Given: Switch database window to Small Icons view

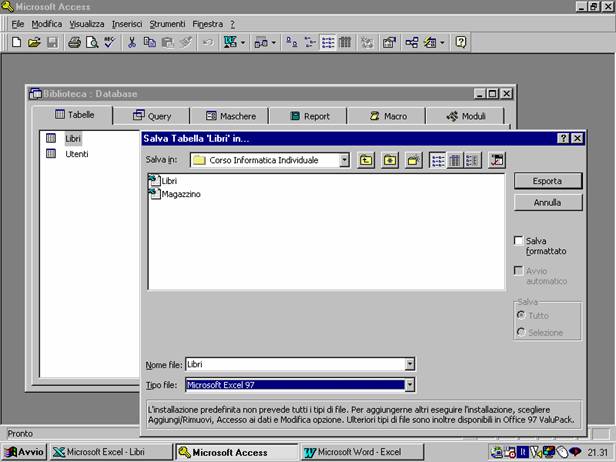Looking at the screenshot, I should 310,42.
